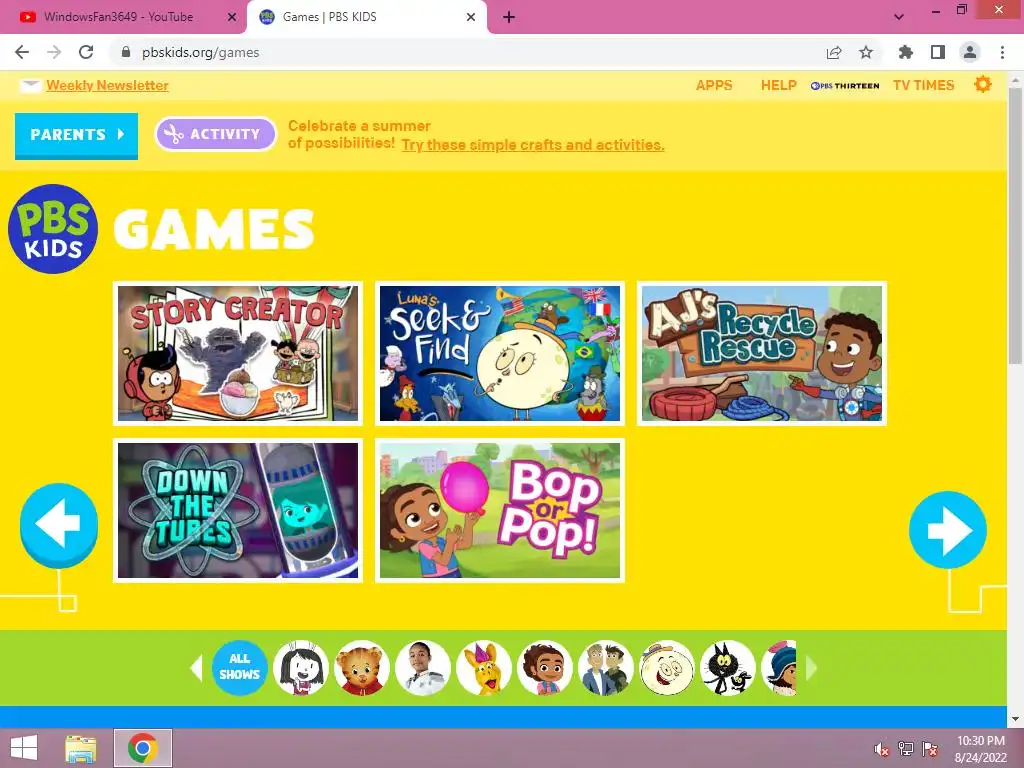The height and width of the screenshot is (768, 1024).
Task: Select the yellow llama party hat show icon
Action: point(484,667)
